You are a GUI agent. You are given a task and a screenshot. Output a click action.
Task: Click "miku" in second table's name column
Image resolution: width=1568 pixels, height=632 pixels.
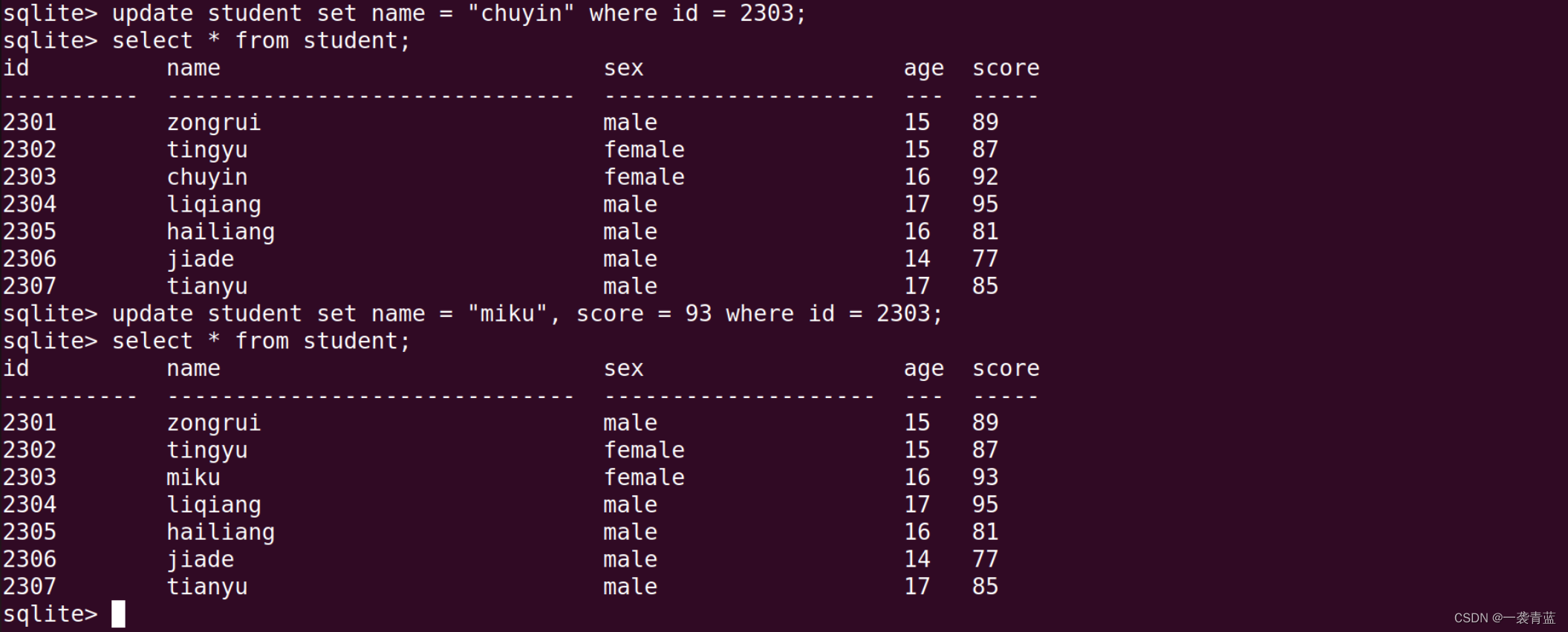193,478
